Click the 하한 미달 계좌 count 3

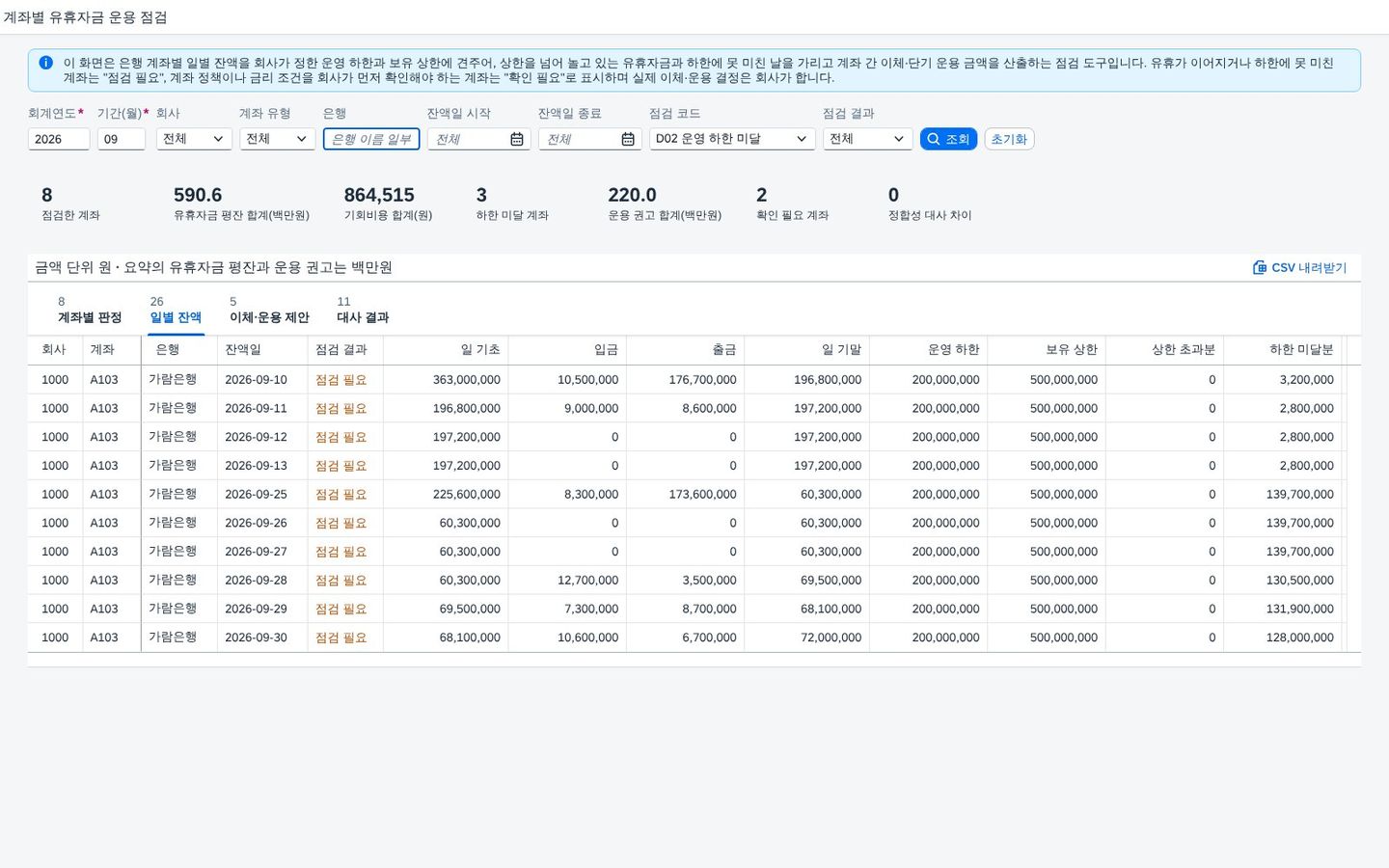pyautogui.click(x=512, y=203)
